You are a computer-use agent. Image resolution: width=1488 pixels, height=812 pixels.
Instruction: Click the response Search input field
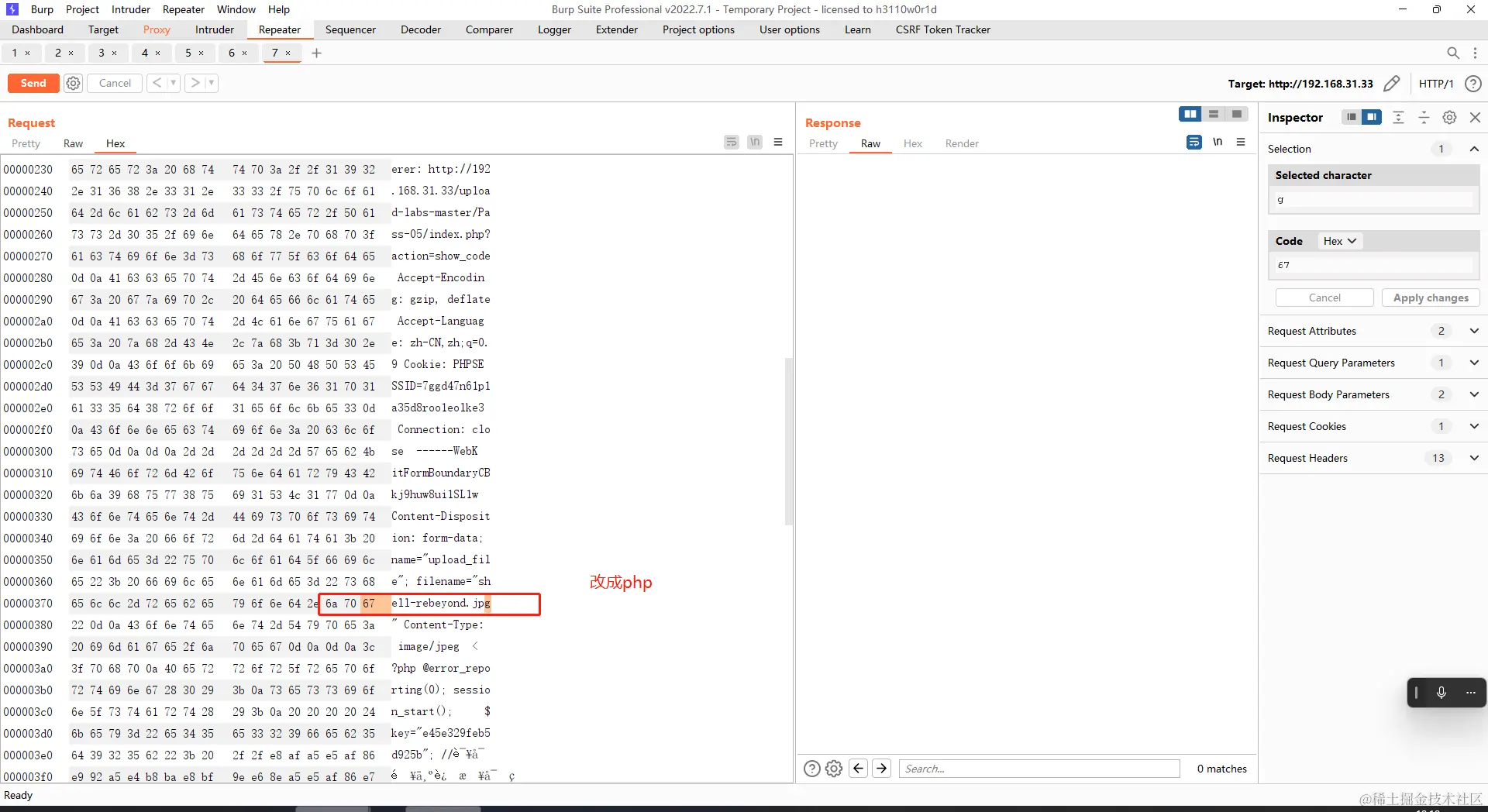click(1039, 769)
